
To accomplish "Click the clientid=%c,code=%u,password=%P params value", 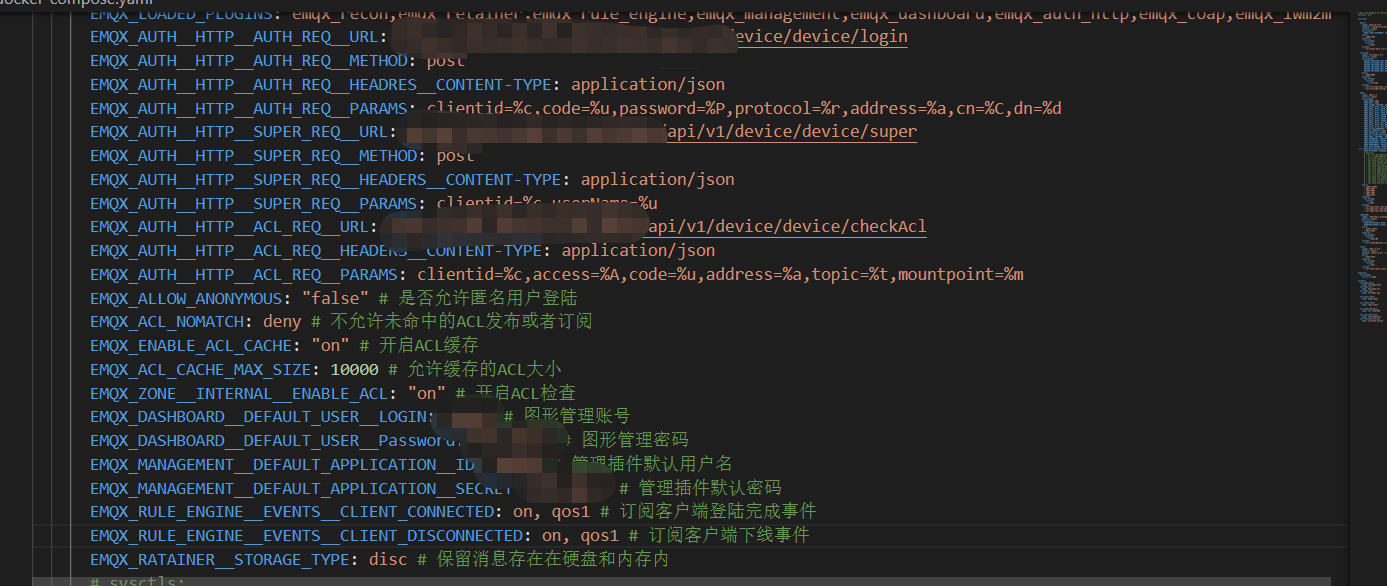I will pos(744,109).
